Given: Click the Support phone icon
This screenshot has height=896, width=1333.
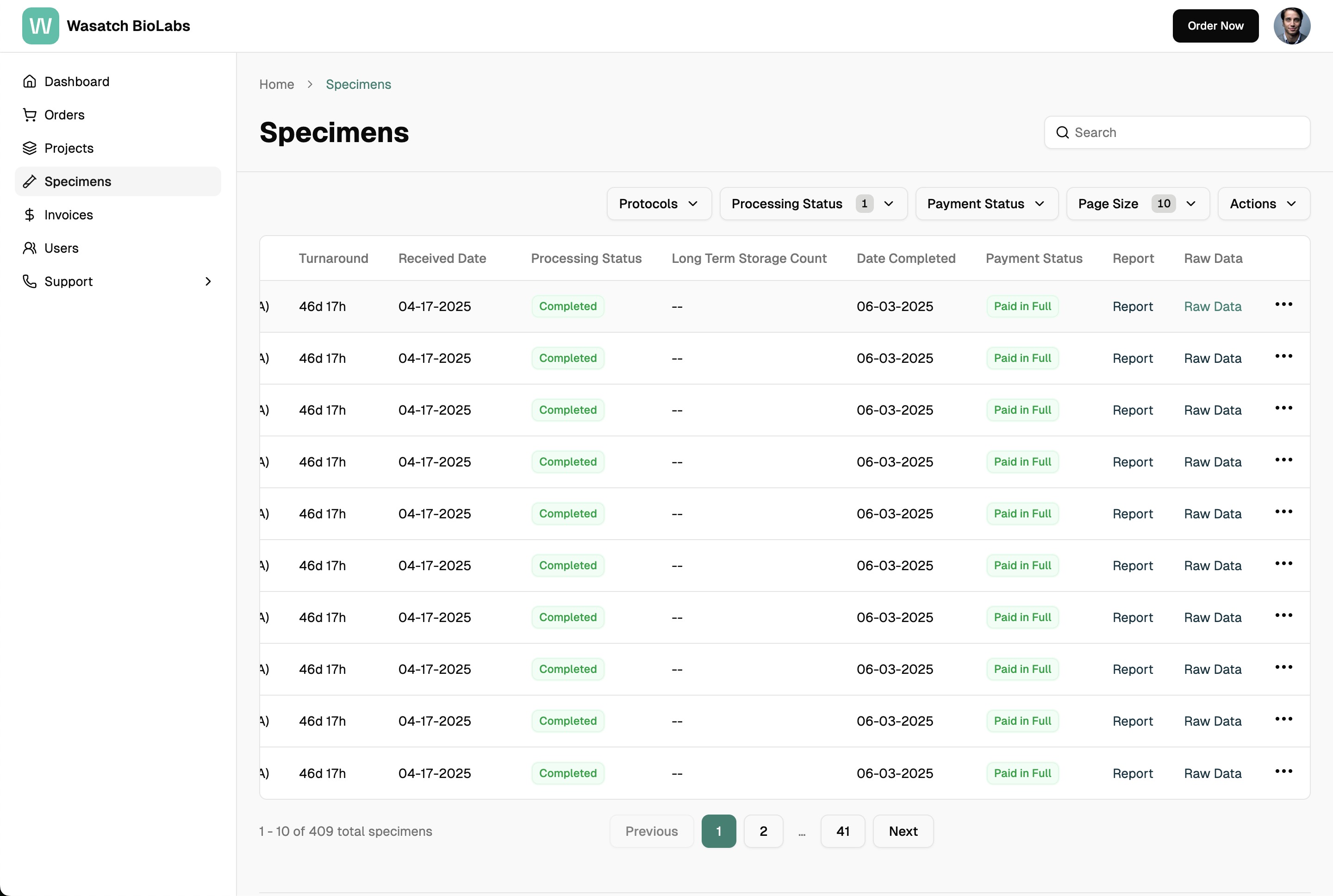Looking at the screenshot, I should (x=30, y=281).
